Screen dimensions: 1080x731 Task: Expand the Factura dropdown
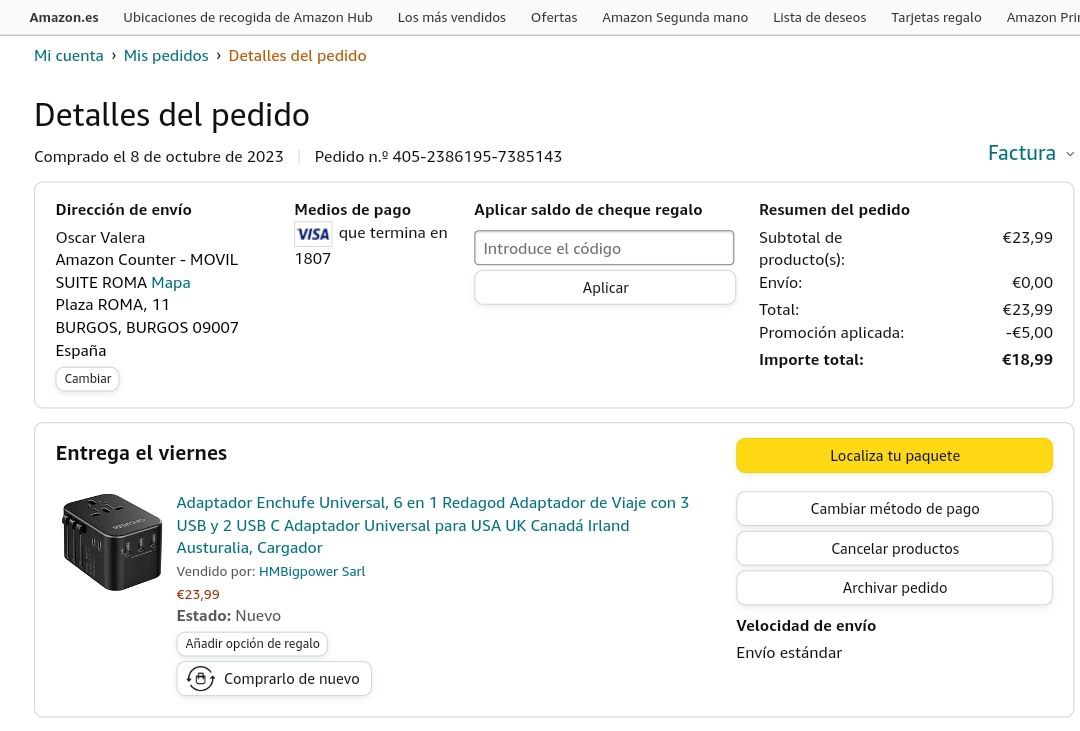coord(1030,153)
